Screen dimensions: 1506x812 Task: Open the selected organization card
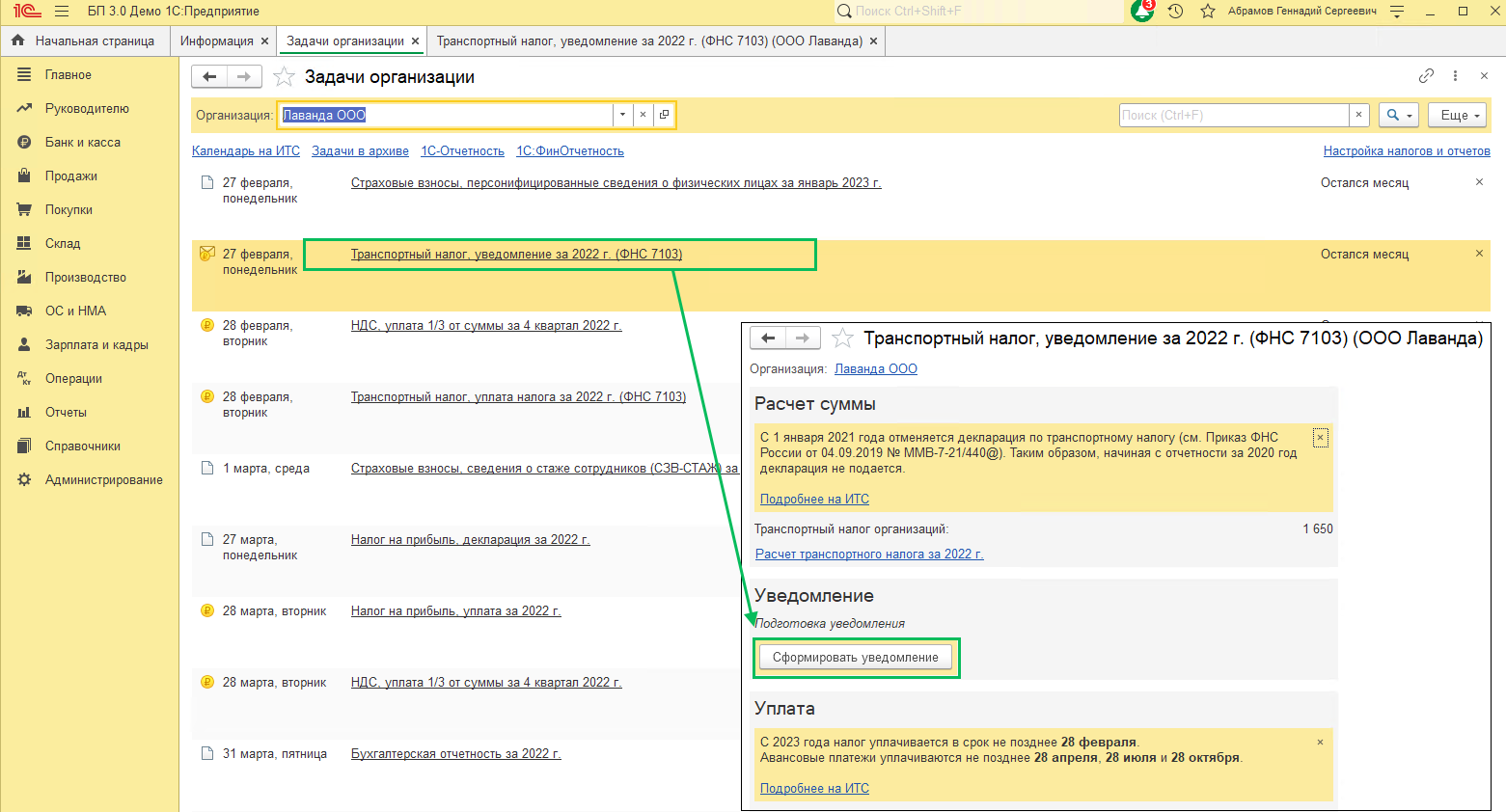click(x=664, y=115)
